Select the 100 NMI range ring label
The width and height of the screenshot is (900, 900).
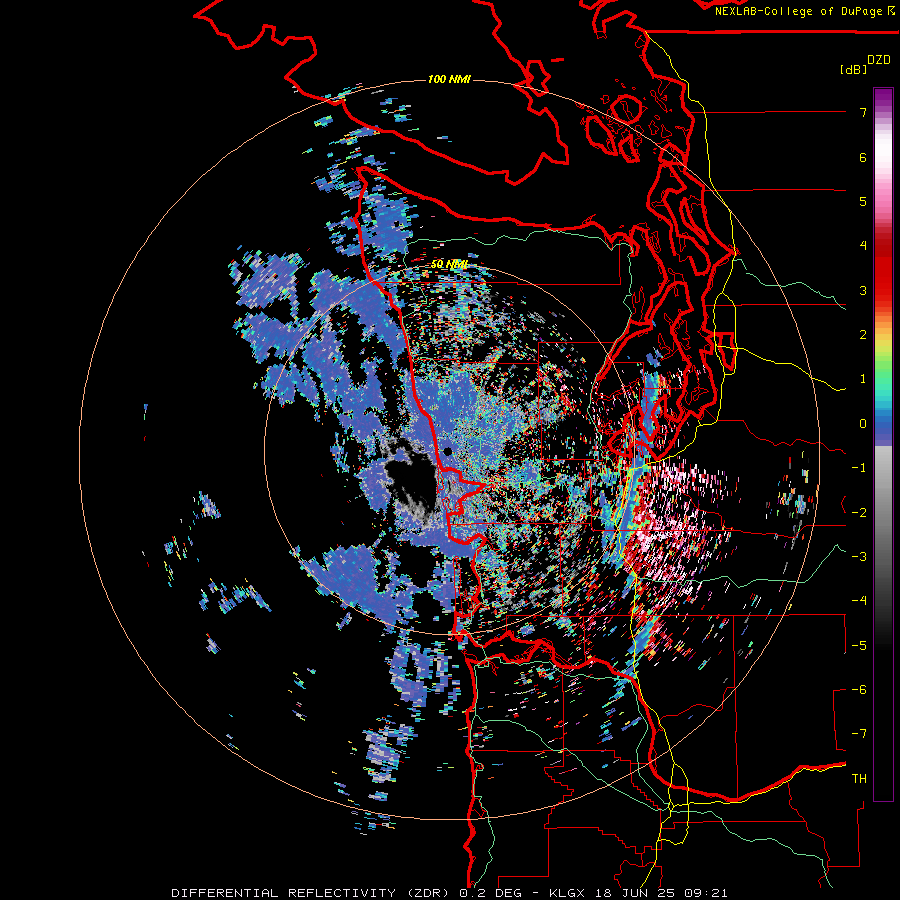point(449,79)
